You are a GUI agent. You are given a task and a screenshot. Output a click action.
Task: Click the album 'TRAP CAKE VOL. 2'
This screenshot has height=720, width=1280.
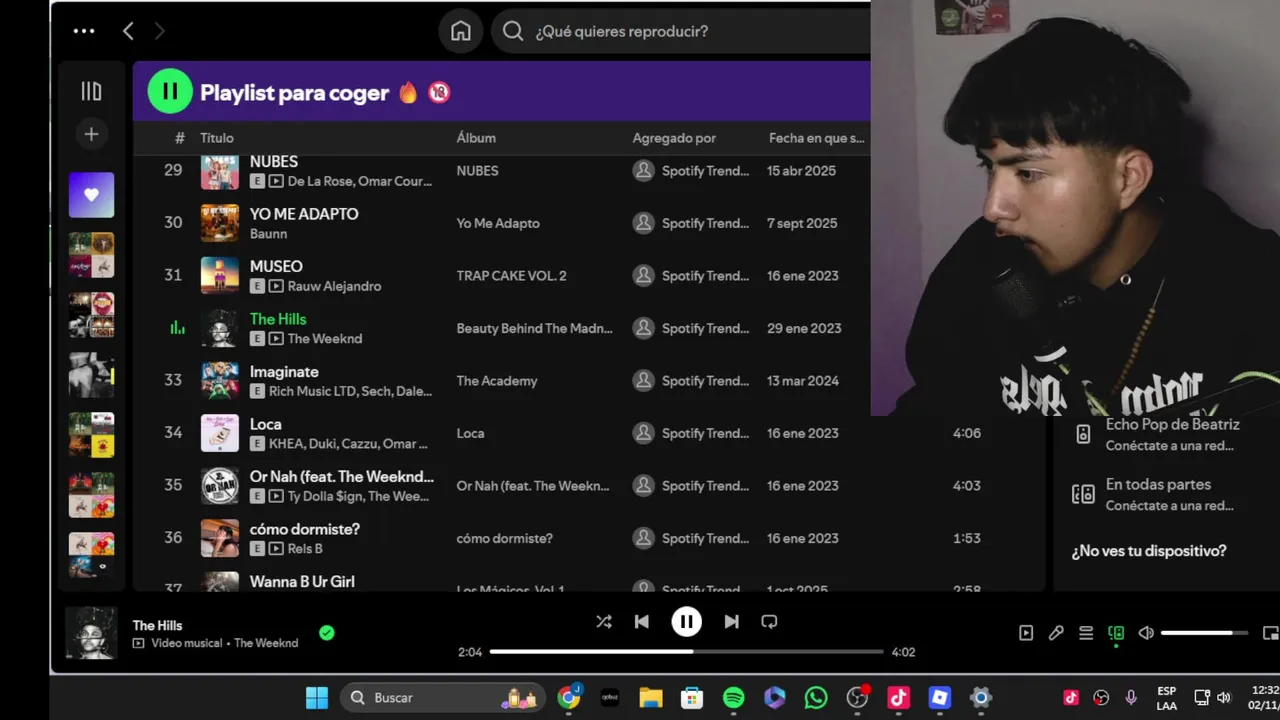point(511,276)
